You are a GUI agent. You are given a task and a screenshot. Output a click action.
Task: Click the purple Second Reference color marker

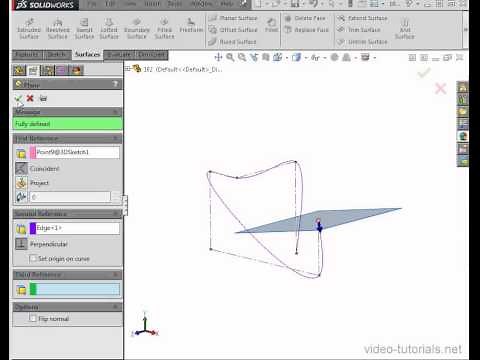click(x=33, y=228)
